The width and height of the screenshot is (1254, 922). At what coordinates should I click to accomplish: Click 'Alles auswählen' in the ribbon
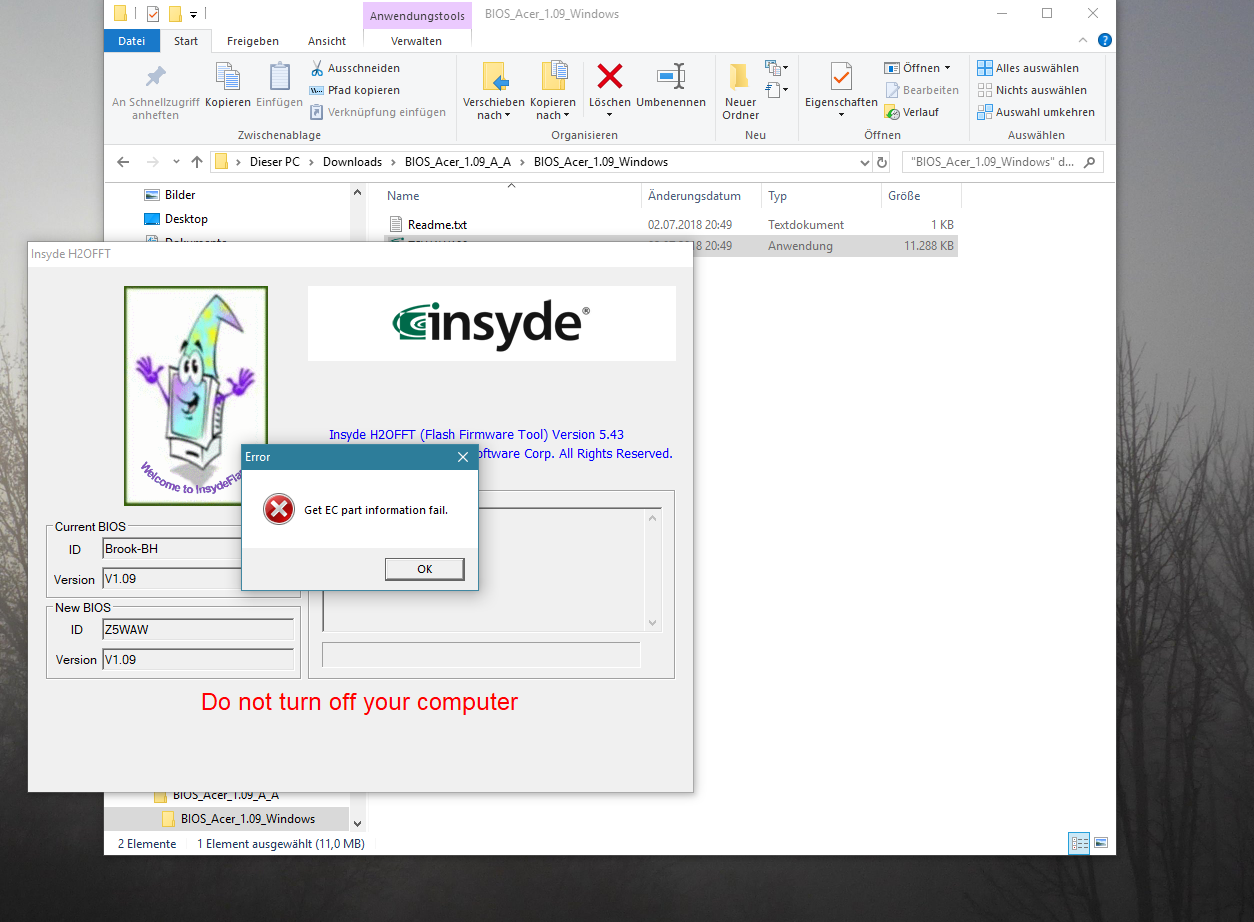pos(1028,68)
